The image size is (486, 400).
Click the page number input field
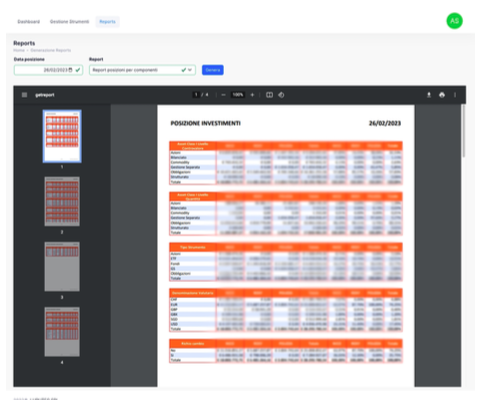[x=196, y=95]
